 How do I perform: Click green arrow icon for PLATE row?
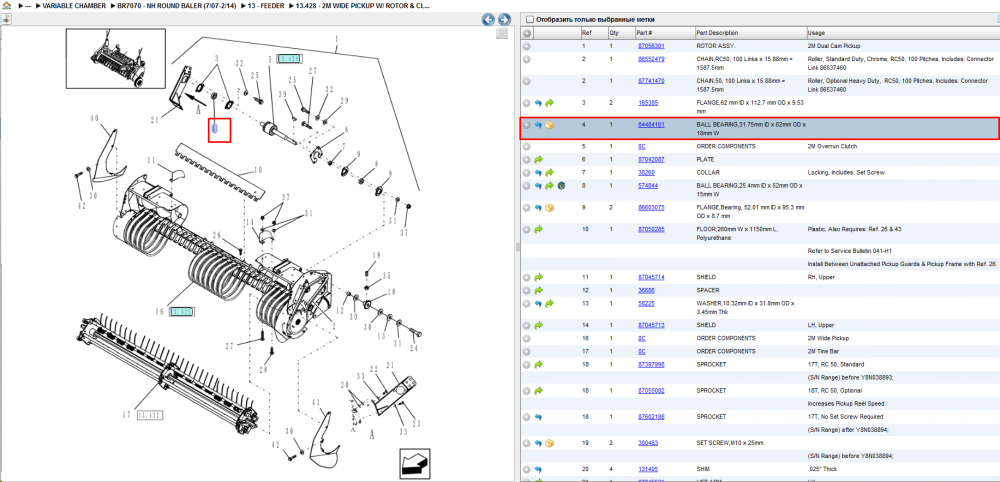tap(538, 159)
